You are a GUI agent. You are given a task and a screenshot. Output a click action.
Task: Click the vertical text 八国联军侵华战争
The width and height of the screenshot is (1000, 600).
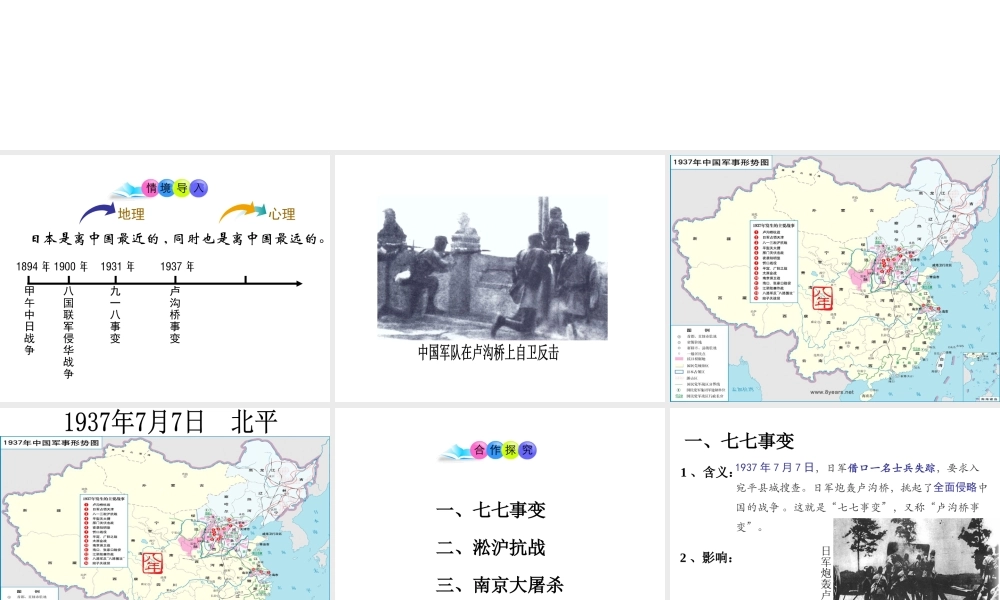click(68, 332)
